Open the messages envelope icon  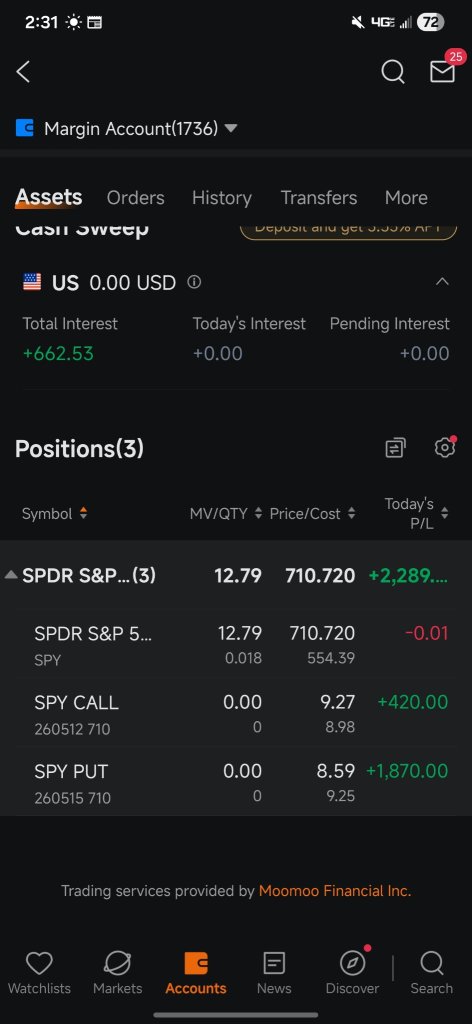[442, 72]
